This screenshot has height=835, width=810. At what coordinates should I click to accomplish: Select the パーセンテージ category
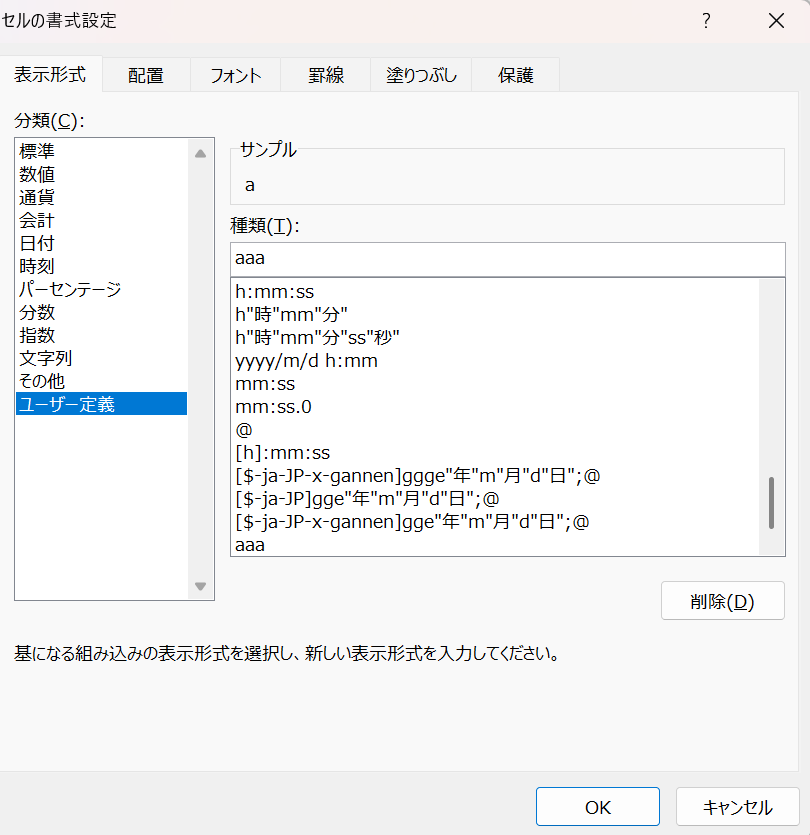point(70,289)
